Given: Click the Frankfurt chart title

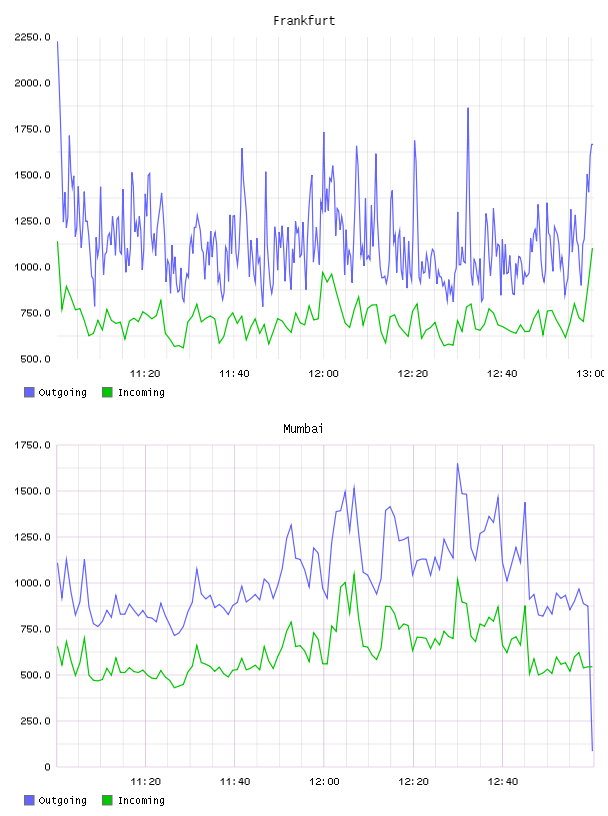Looking at the screenshot, I should pyautogui.click(x=304, y=21).
